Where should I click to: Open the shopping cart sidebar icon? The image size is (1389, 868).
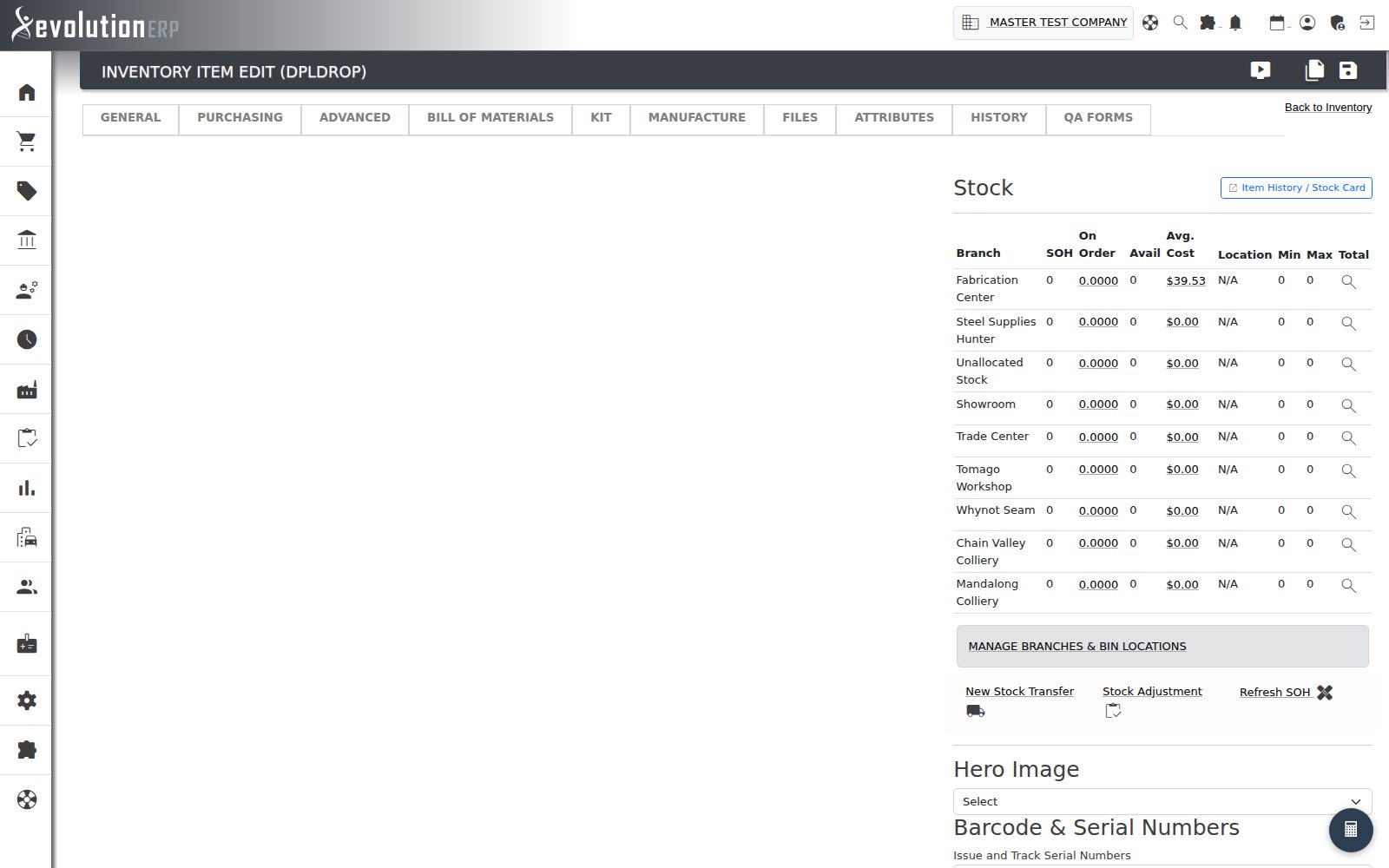27,141
